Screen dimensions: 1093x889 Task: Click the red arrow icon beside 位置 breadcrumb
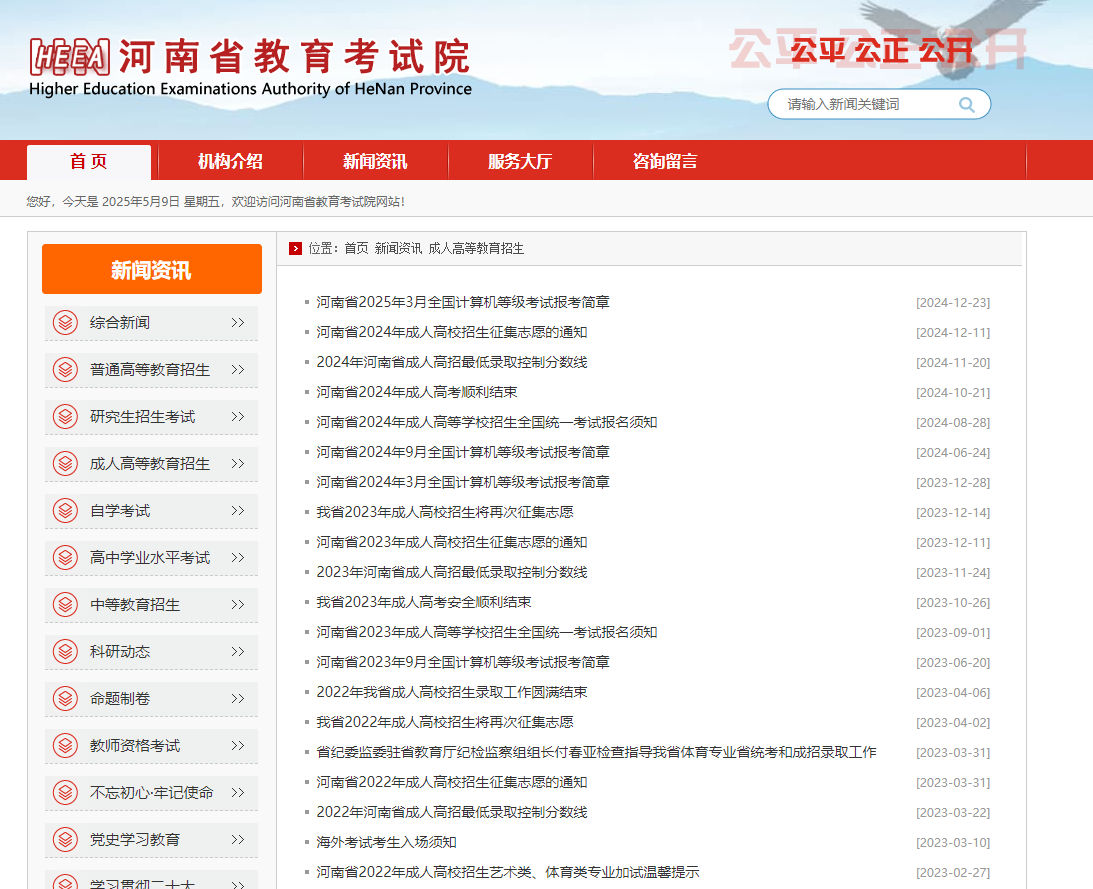coord(295,248)
